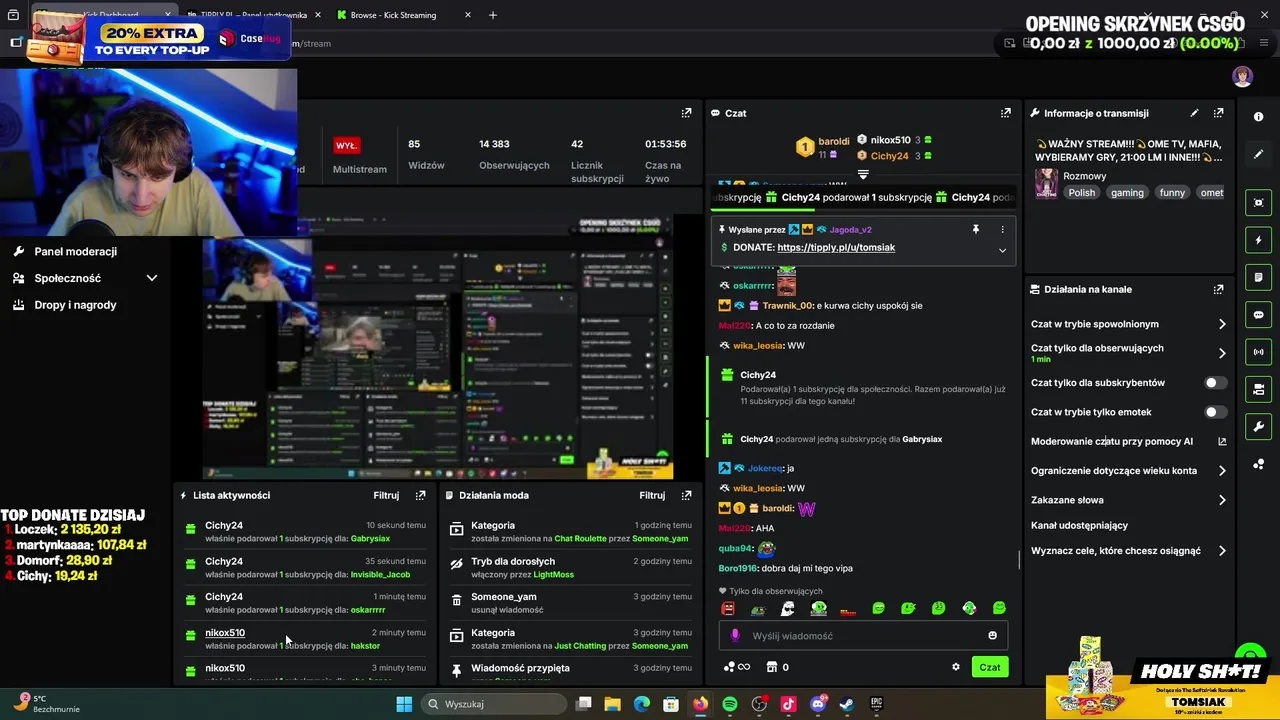Pop out the stream preview panel
Viewport: 1280px width, 720px height.
(x=686, y=113)
